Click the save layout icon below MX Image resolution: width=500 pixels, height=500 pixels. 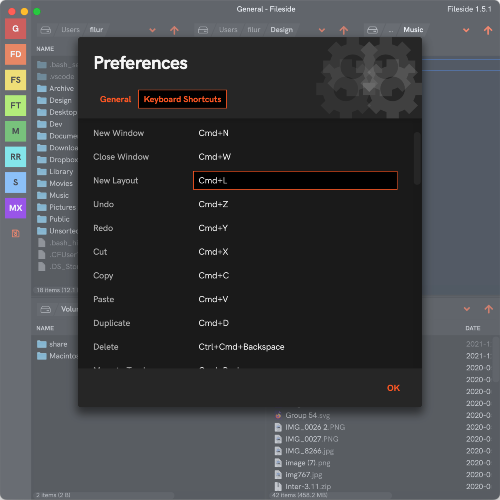pos(15,233)
